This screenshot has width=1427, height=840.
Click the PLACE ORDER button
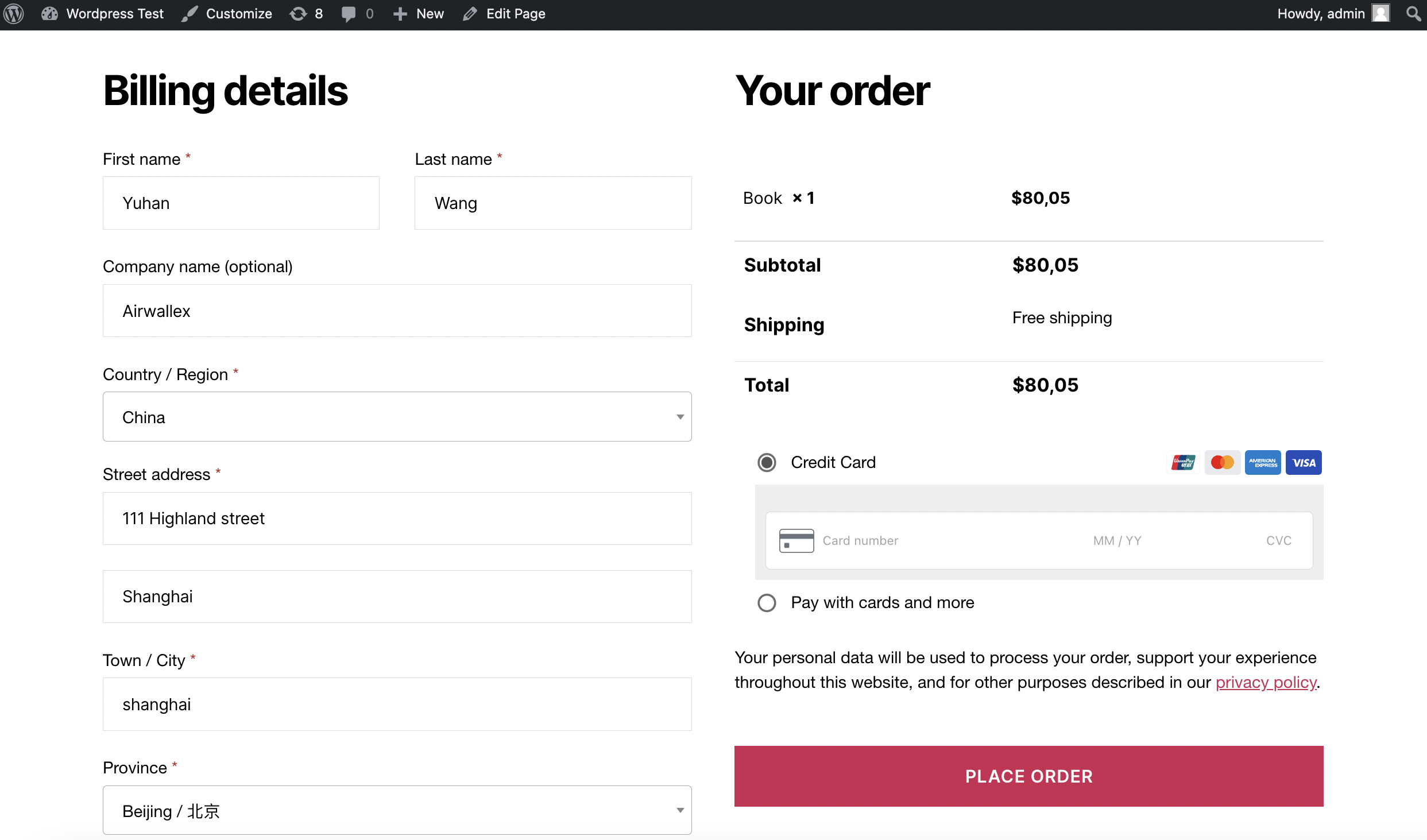point(1028,775)
